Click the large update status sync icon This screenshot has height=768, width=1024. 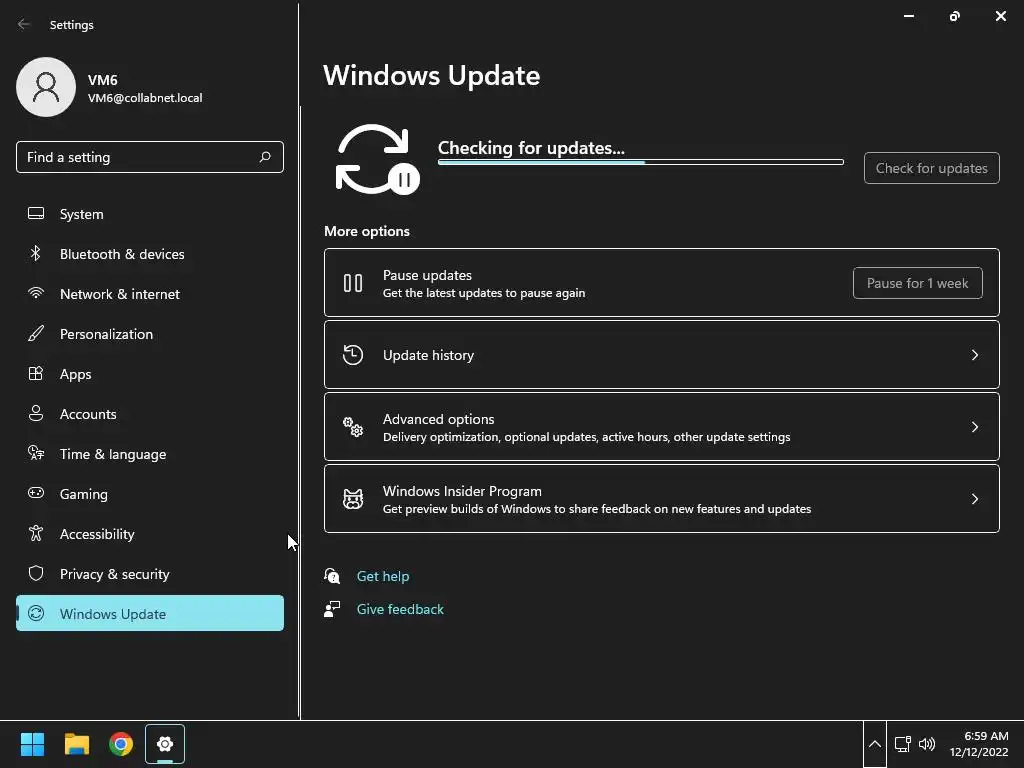click(377, 159)
